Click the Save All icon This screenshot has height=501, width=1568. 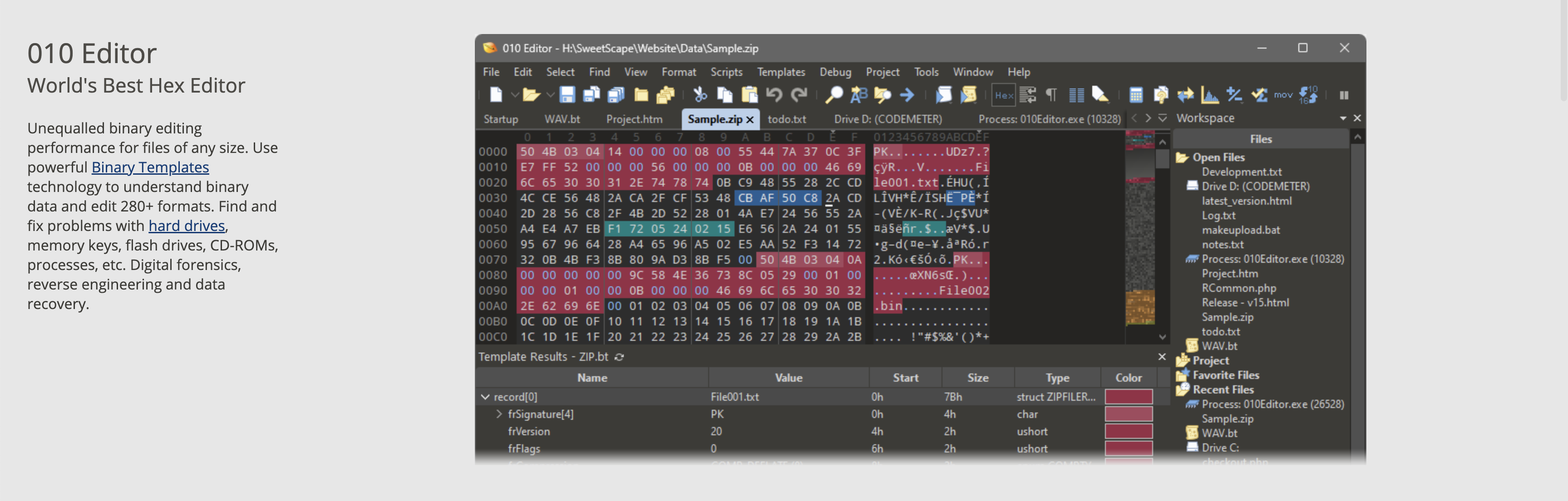[616, 95]
